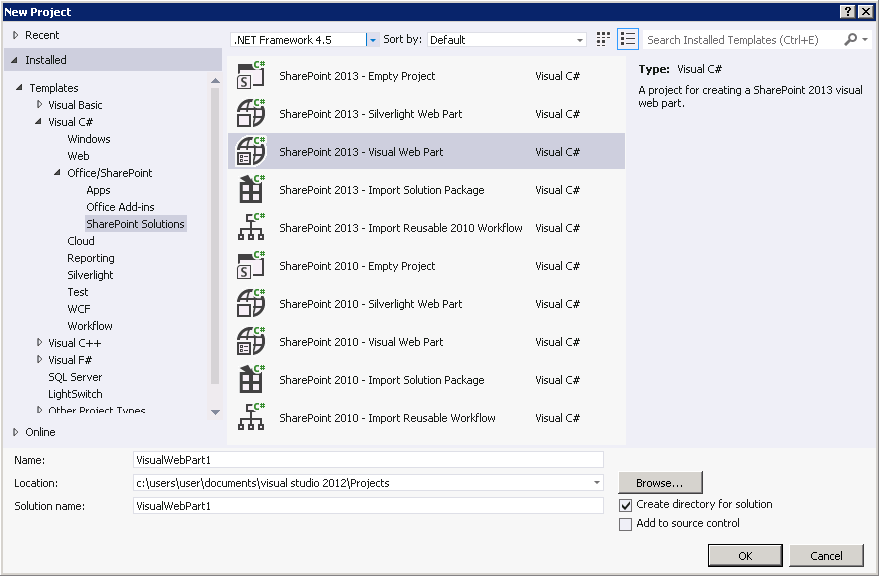The image size is (879, 576).
Task: Select the Web template category
Action: [78, 156]
